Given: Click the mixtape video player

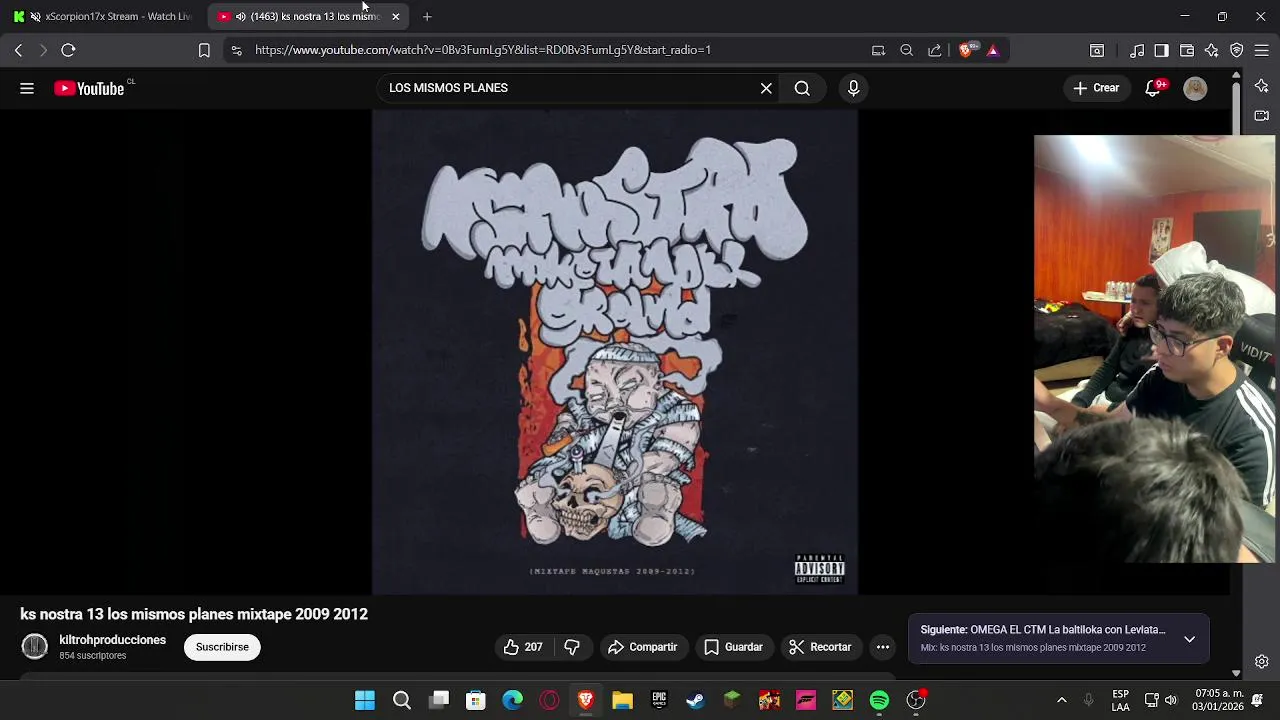Looking at the screenshot, I should [615, 352].
